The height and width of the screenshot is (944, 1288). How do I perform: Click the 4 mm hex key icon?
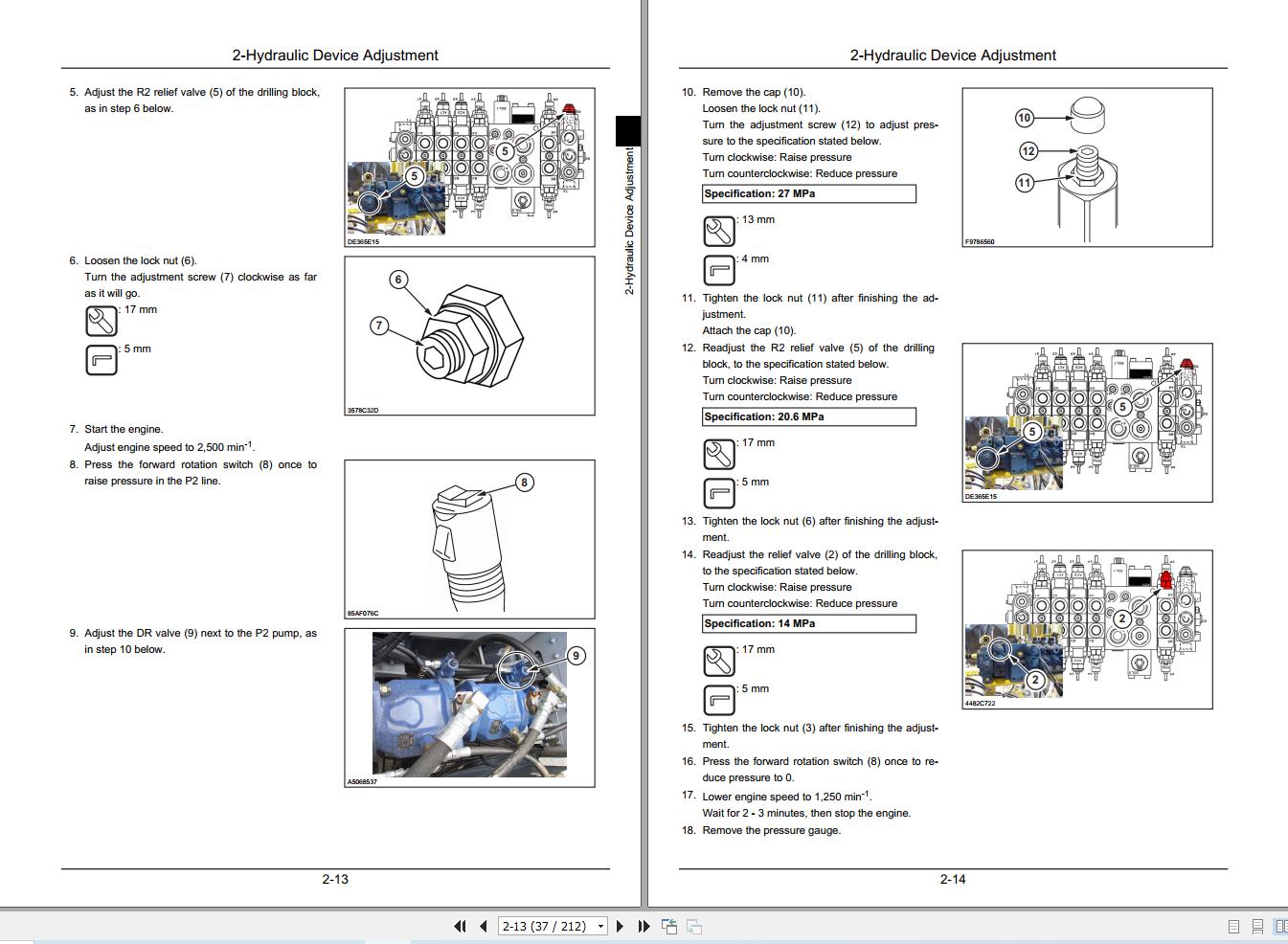tap(718, 270)
